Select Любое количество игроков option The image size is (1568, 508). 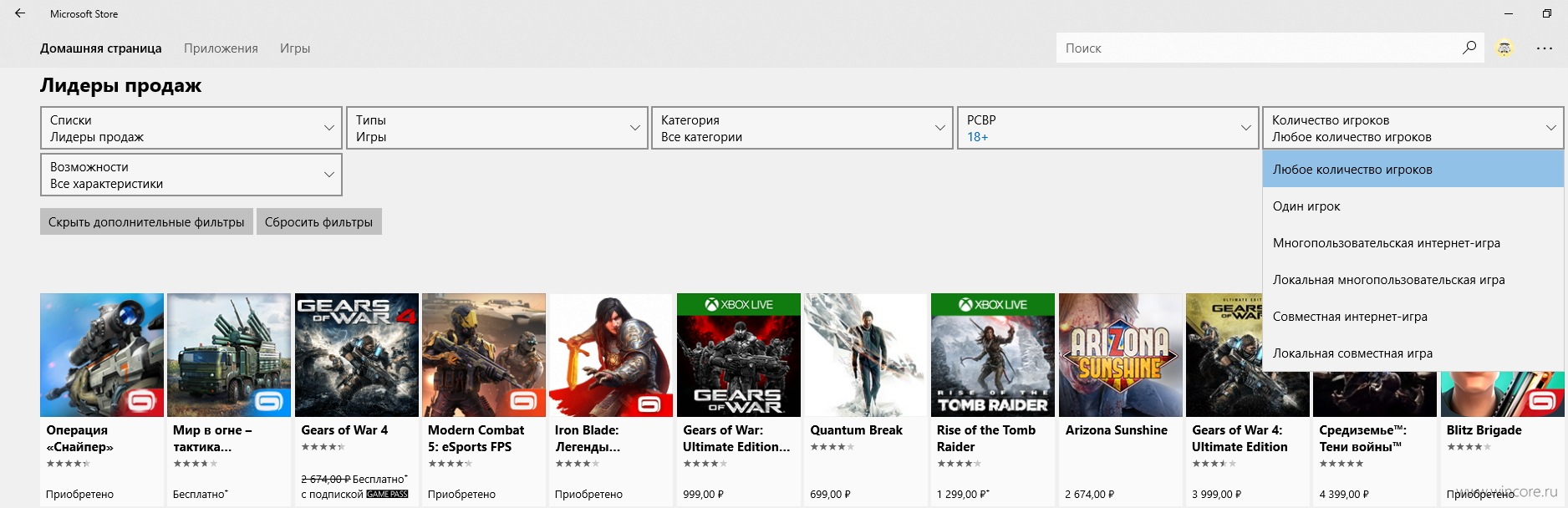tap(1413, 170)
